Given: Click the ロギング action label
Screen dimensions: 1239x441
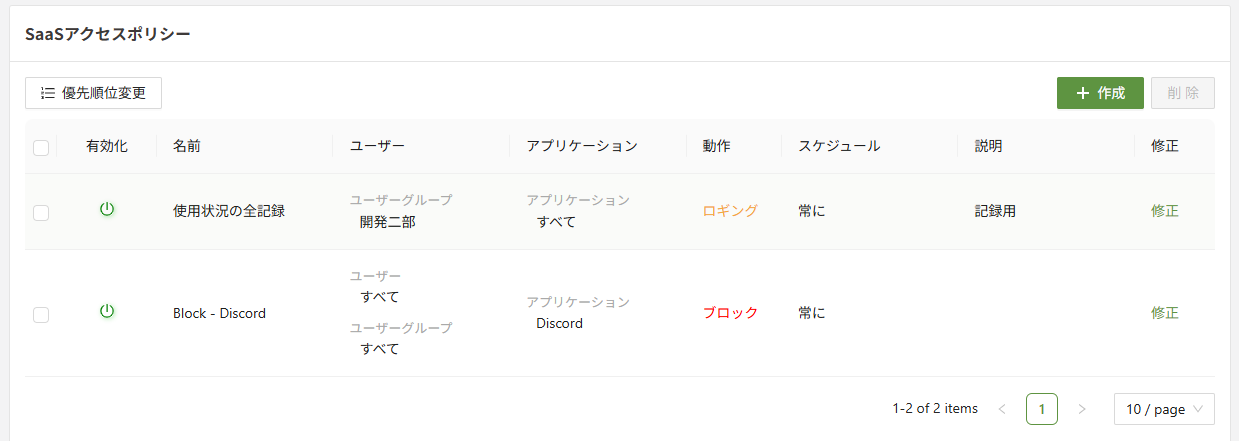Looking at the screenshot, I should point(730,211).
